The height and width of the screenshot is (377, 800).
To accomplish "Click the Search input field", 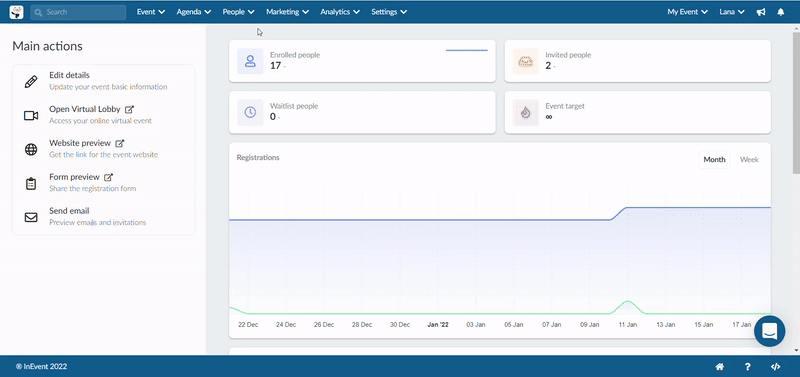I will [78, 12].
